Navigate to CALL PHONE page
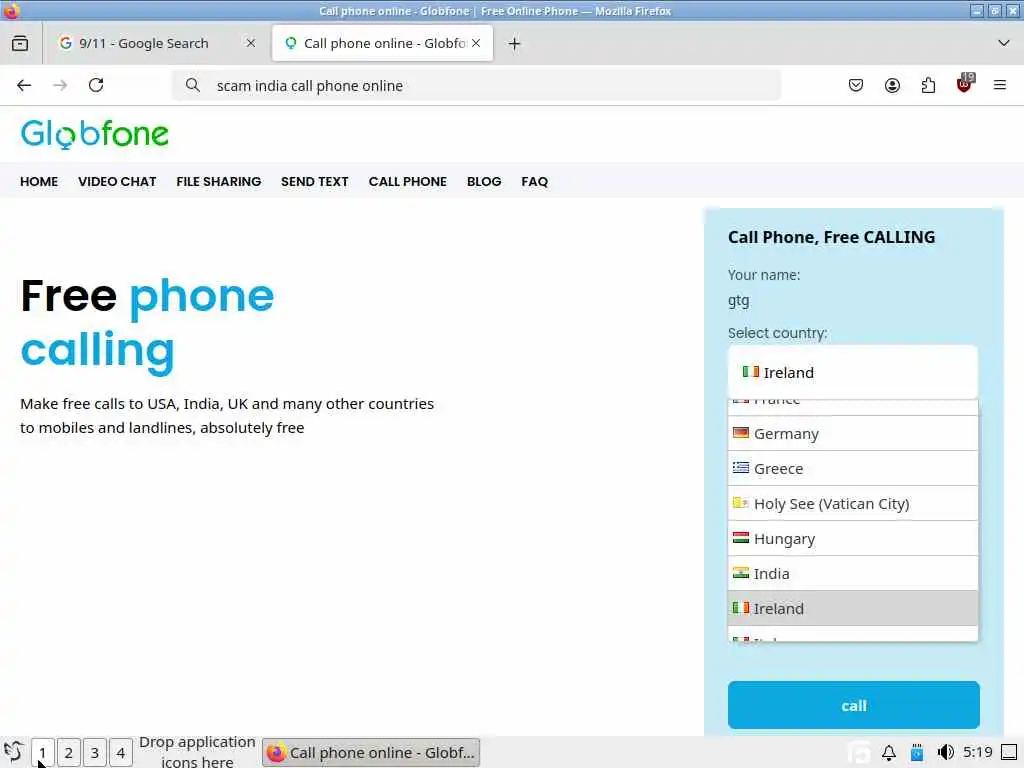 click(408, 182)
